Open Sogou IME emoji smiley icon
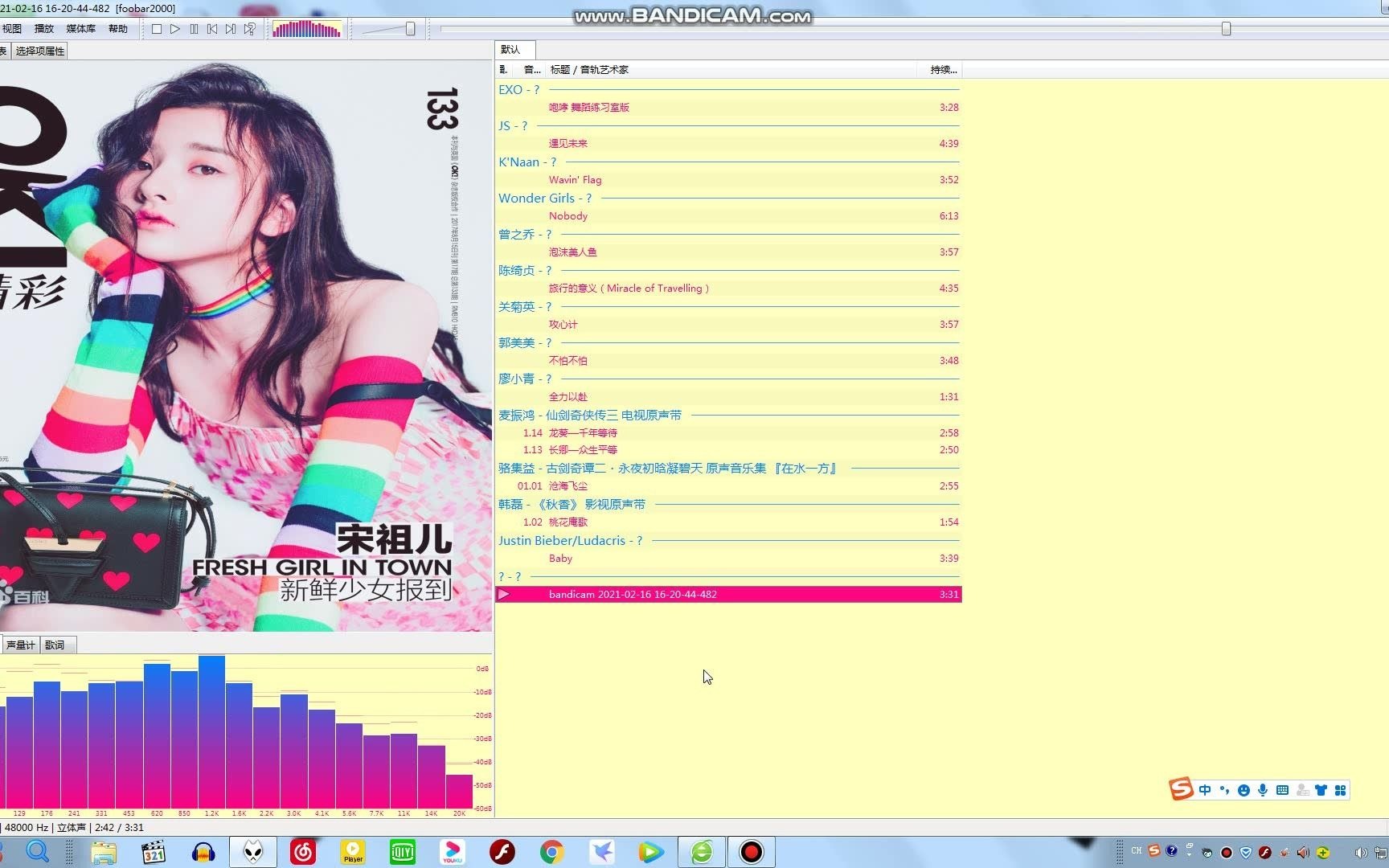 [x=1244, y=791]
